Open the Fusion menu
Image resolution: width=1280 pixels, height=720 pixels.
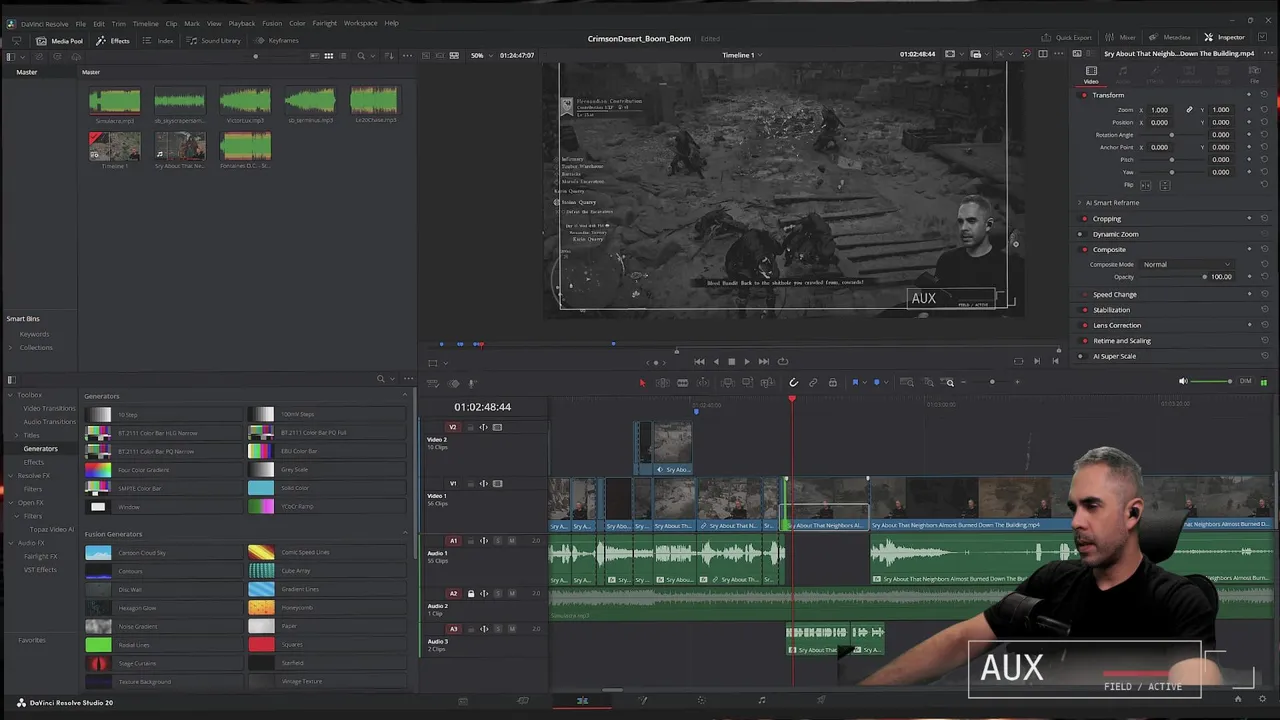point(272,23)
